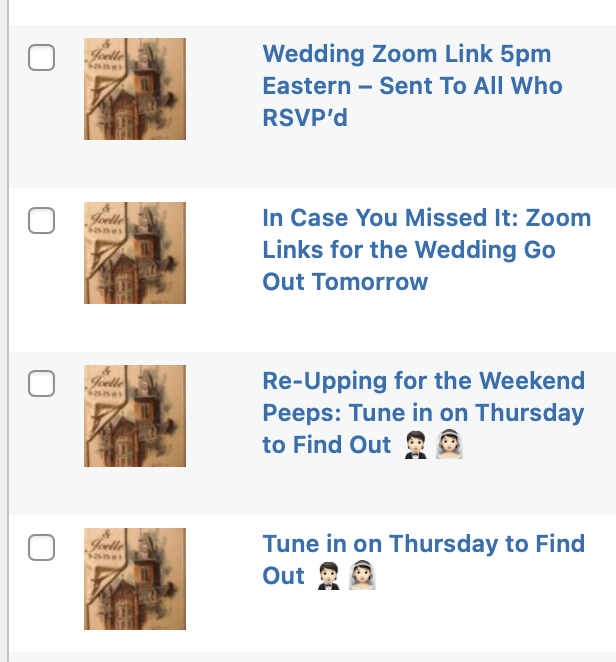The width and height of the screenshot is (616, 662).
Task: Click 'Peeps: Tune in on Thursday' title line
Action: (423, 413)
